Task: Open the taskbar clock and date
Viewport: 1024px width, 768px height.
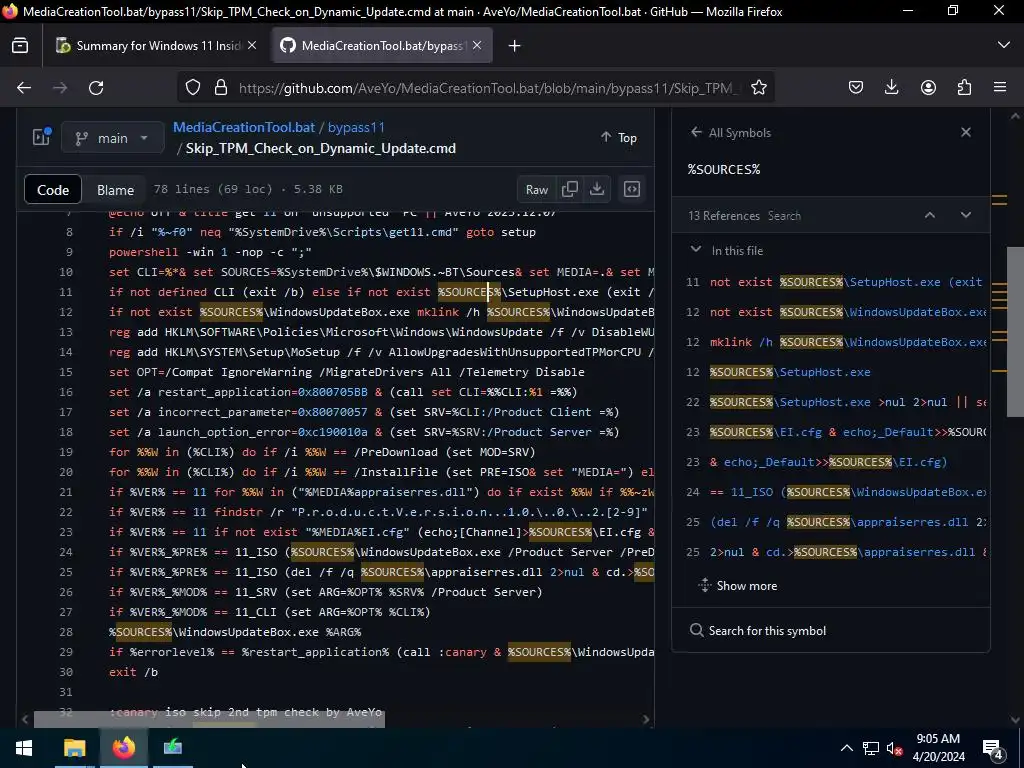Action: coord(938,748)
